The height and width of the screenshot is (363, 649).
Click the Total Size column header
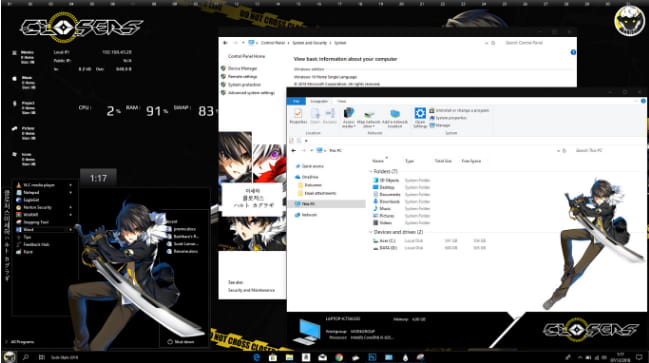coord(443,161)
